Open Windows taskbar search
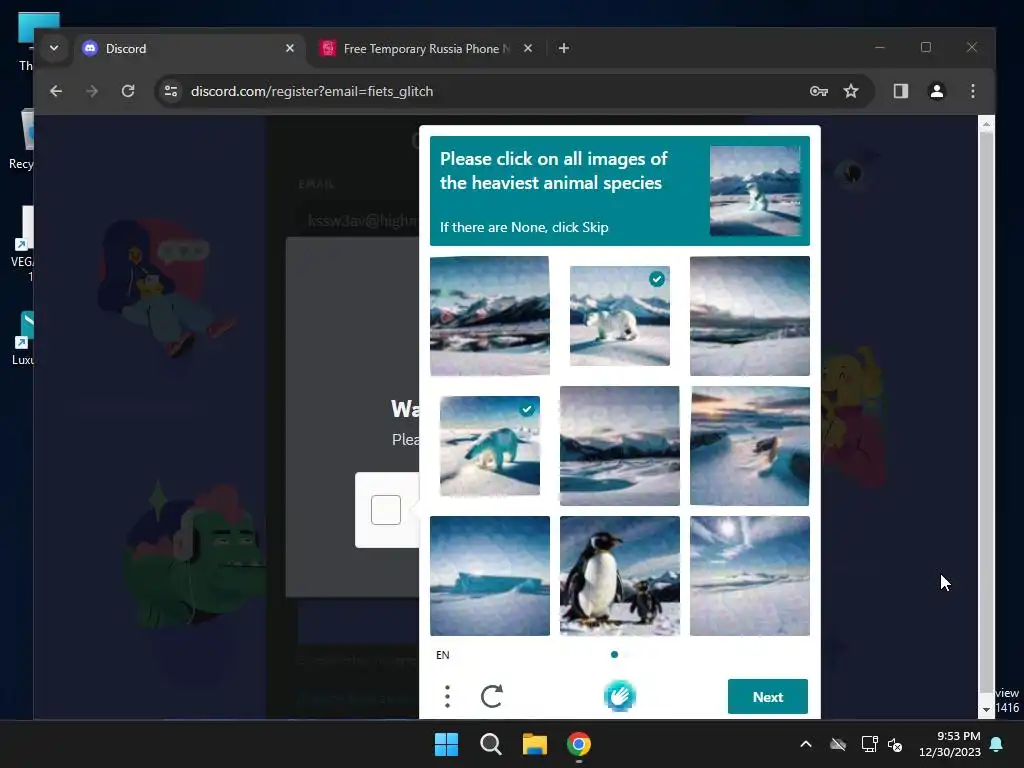1024x768 pixels. point(490,744)
